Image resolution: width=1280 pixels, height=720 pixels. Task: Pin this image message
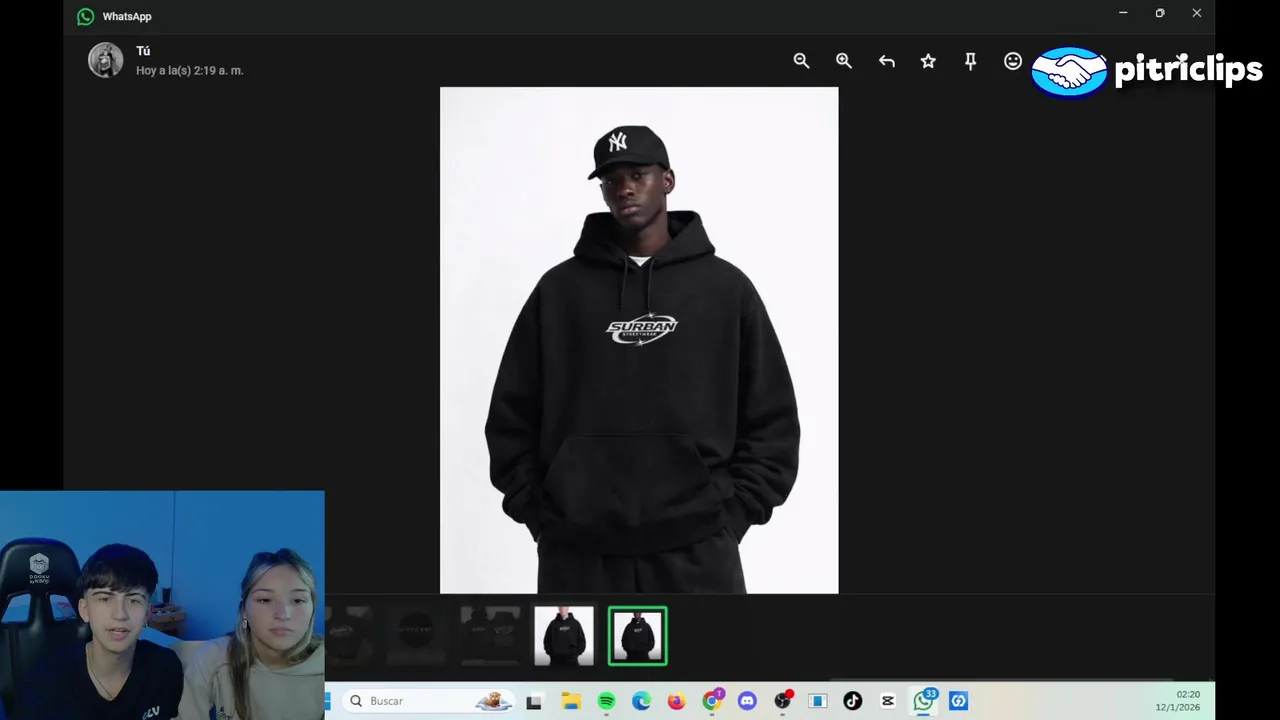pyautogui.click(x=970, y=61)
